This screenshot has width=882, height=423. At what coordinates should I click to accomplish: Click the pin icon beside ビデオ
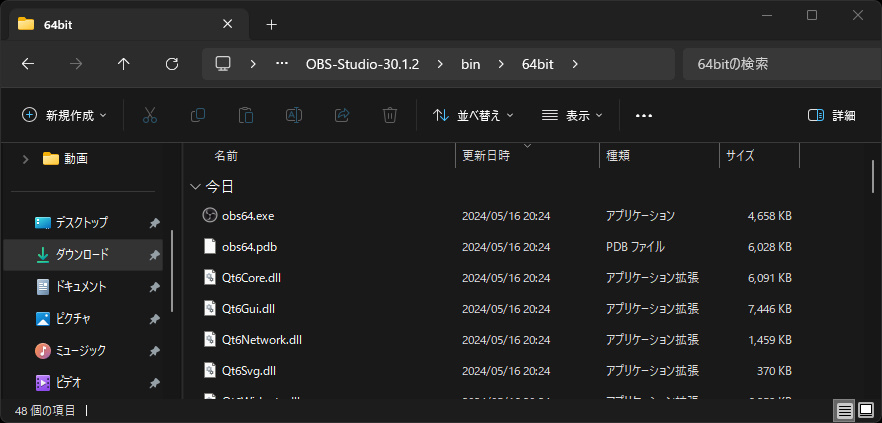pyautogui.click(x=154, y=383)
